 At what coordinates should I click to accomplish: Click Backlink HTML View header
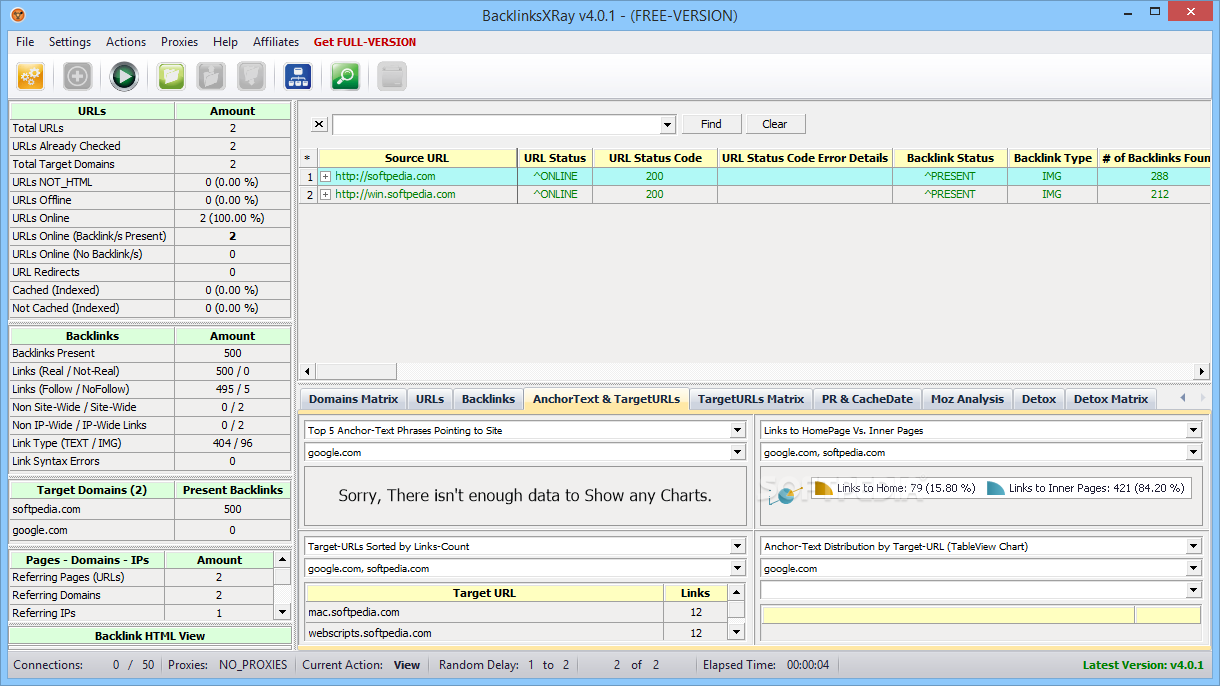coord(150,635)
